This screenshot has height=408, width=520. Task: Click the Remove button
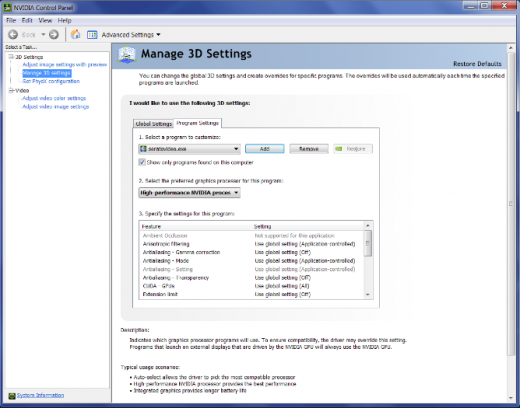coord(309,149)
